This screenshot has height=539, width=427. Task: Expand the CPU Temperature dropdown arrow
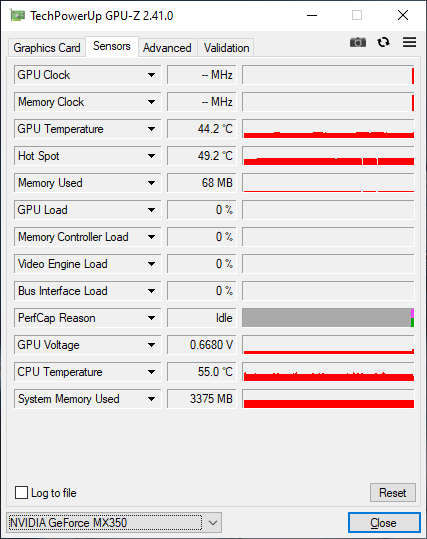[x=151, y=372]
